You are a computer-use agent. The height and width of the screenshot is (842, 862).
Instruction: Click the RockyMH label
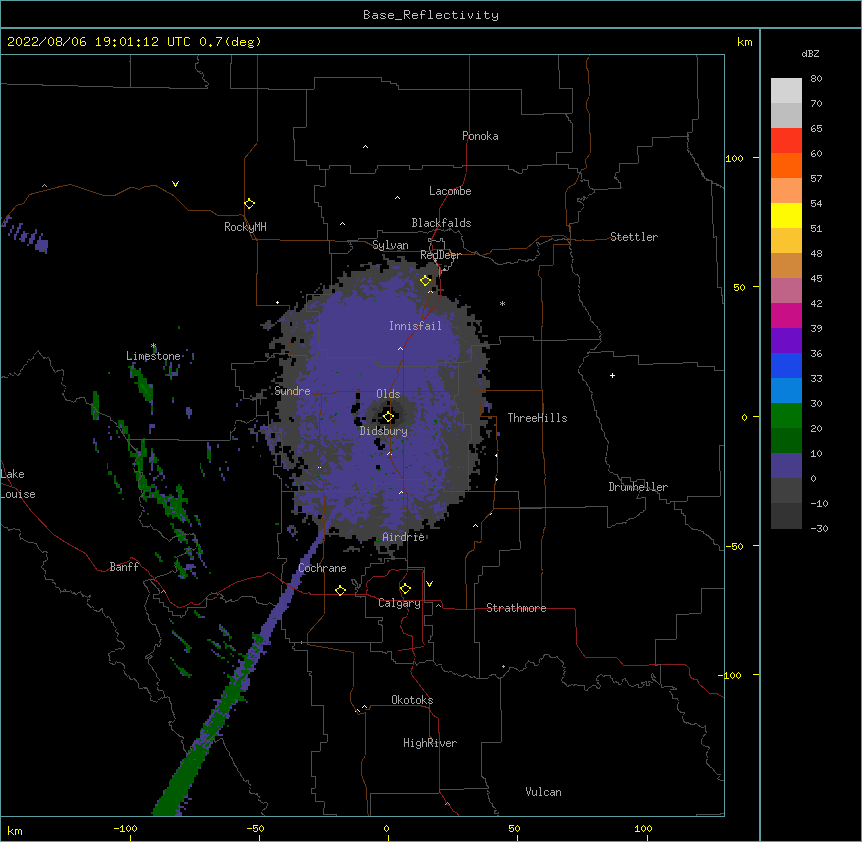pyautogui.click(x=245, y=227)
